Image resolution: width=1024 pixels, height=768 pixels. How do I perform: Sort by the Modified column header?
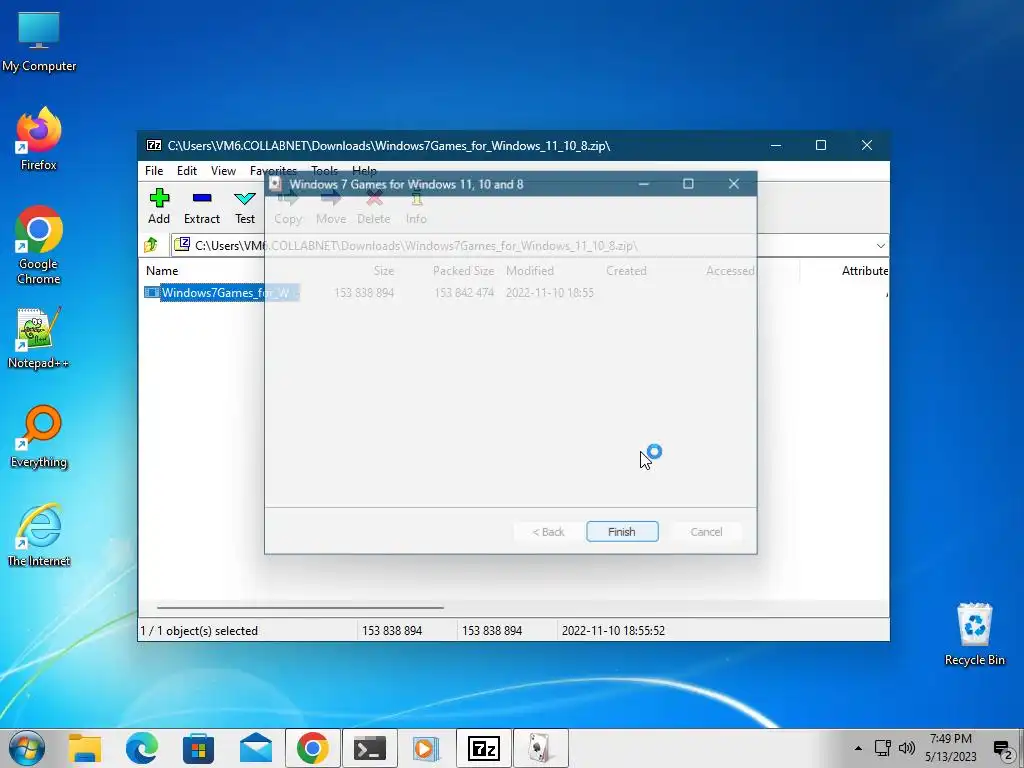pyautogui.click(x=530, y=270)
